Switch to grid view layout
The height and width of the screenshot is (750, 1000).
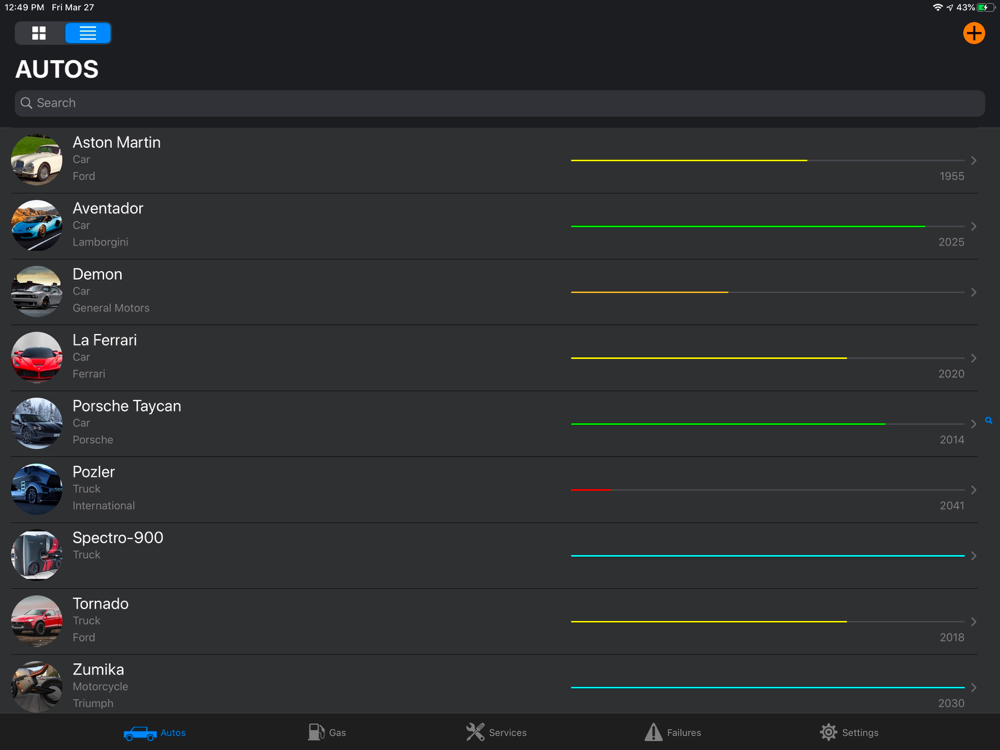[39, 33]
